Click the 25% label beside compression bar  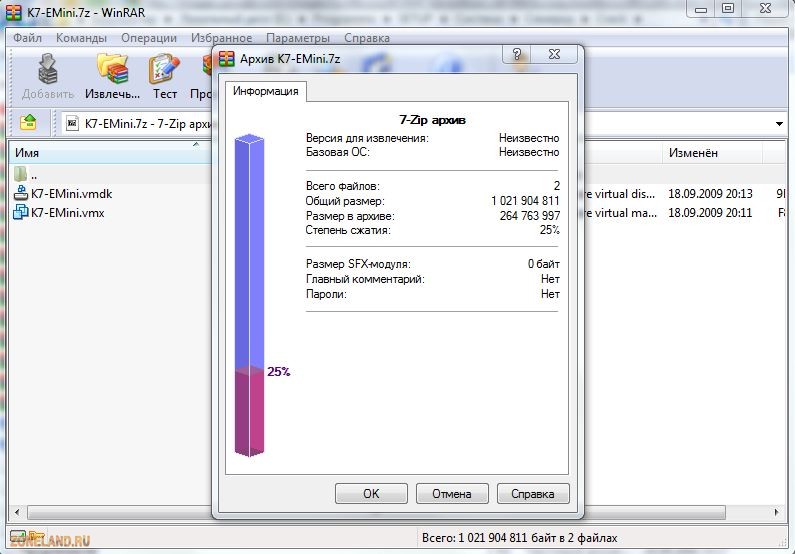279,372
